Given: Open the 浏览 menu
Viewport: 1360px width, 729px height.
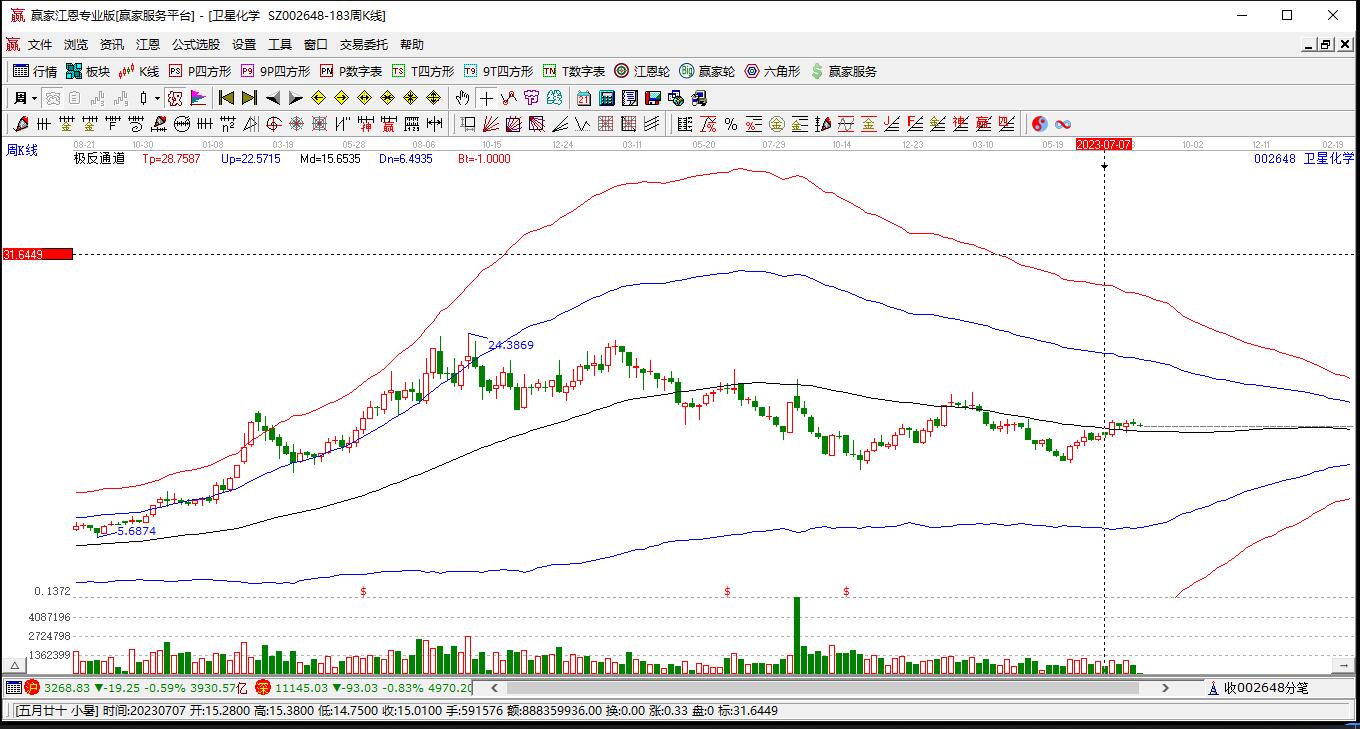Looking at the screenshot, I should (76, 44).
